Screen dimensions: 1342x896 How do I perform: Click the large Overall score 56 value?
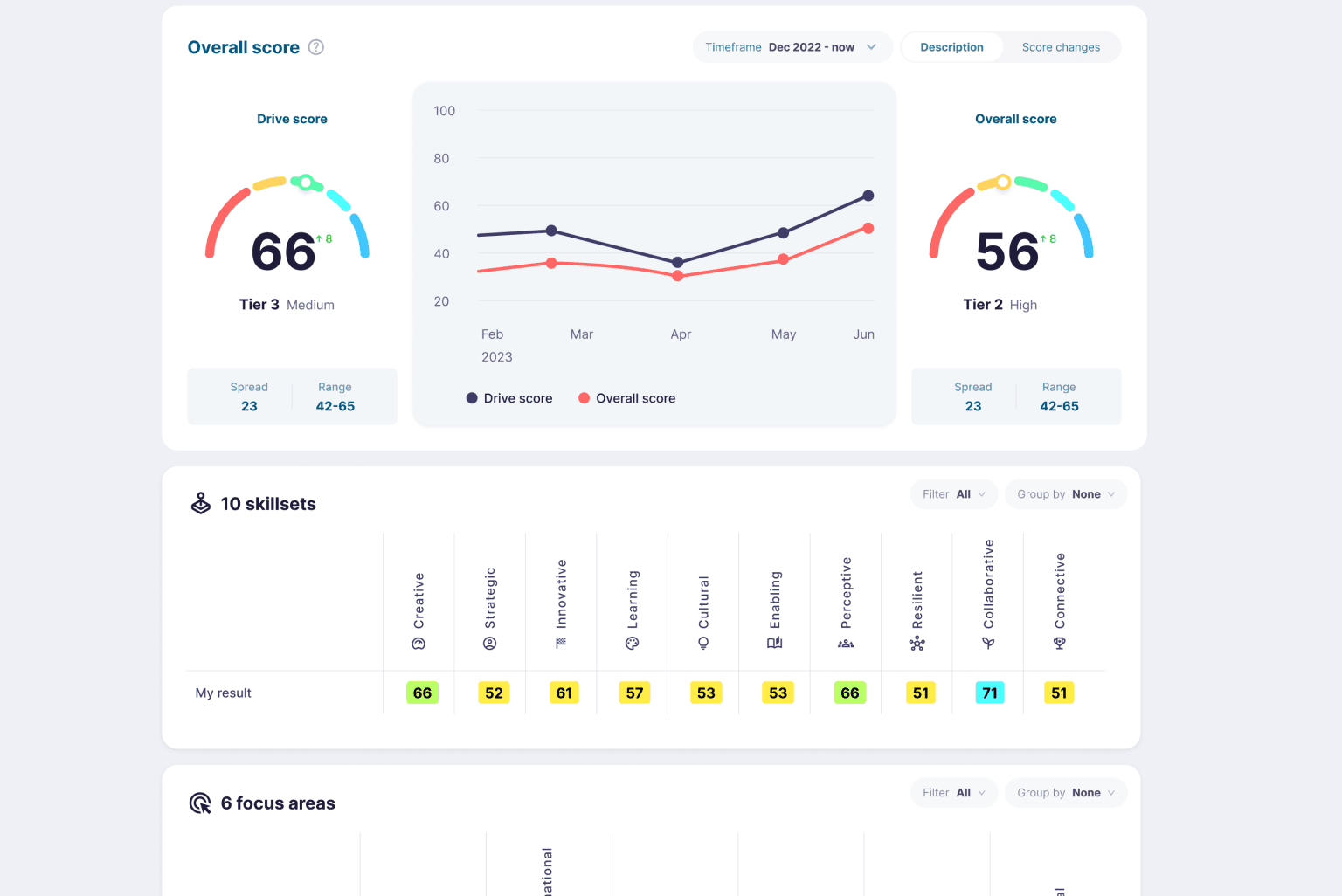pyautogui.click(x=1007, y=252)
